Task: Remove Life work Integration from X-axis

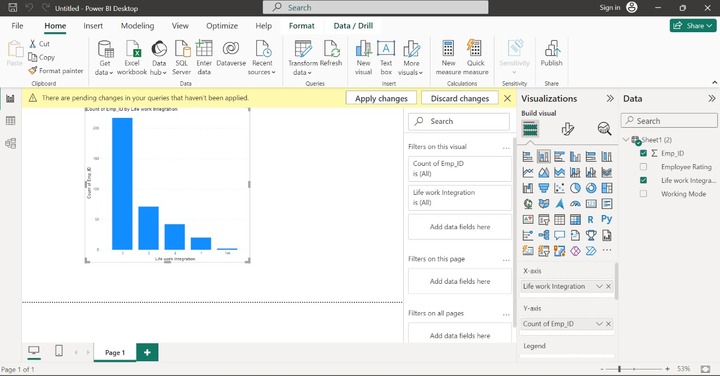Action: pyautogui.click(x=608, y=286)
